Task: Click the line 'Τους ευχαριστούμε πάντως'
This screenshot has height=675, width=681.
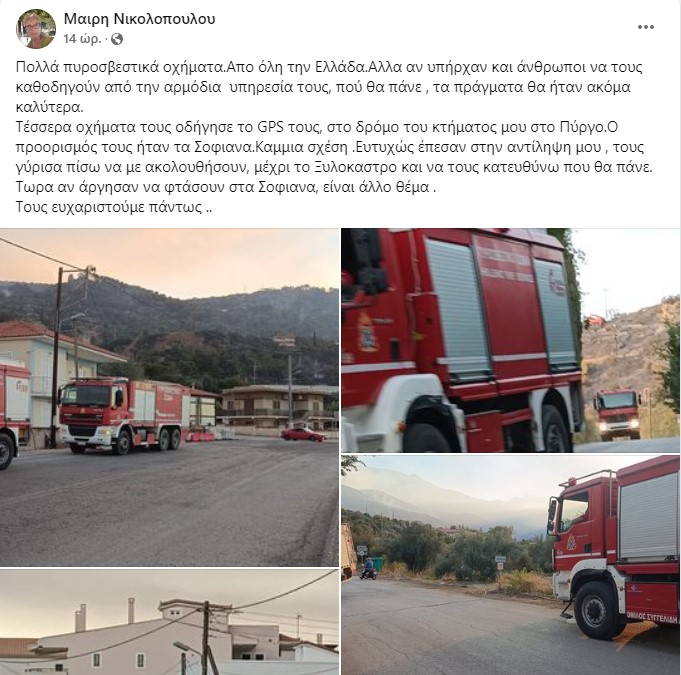Action: click(x=114, y=207)
